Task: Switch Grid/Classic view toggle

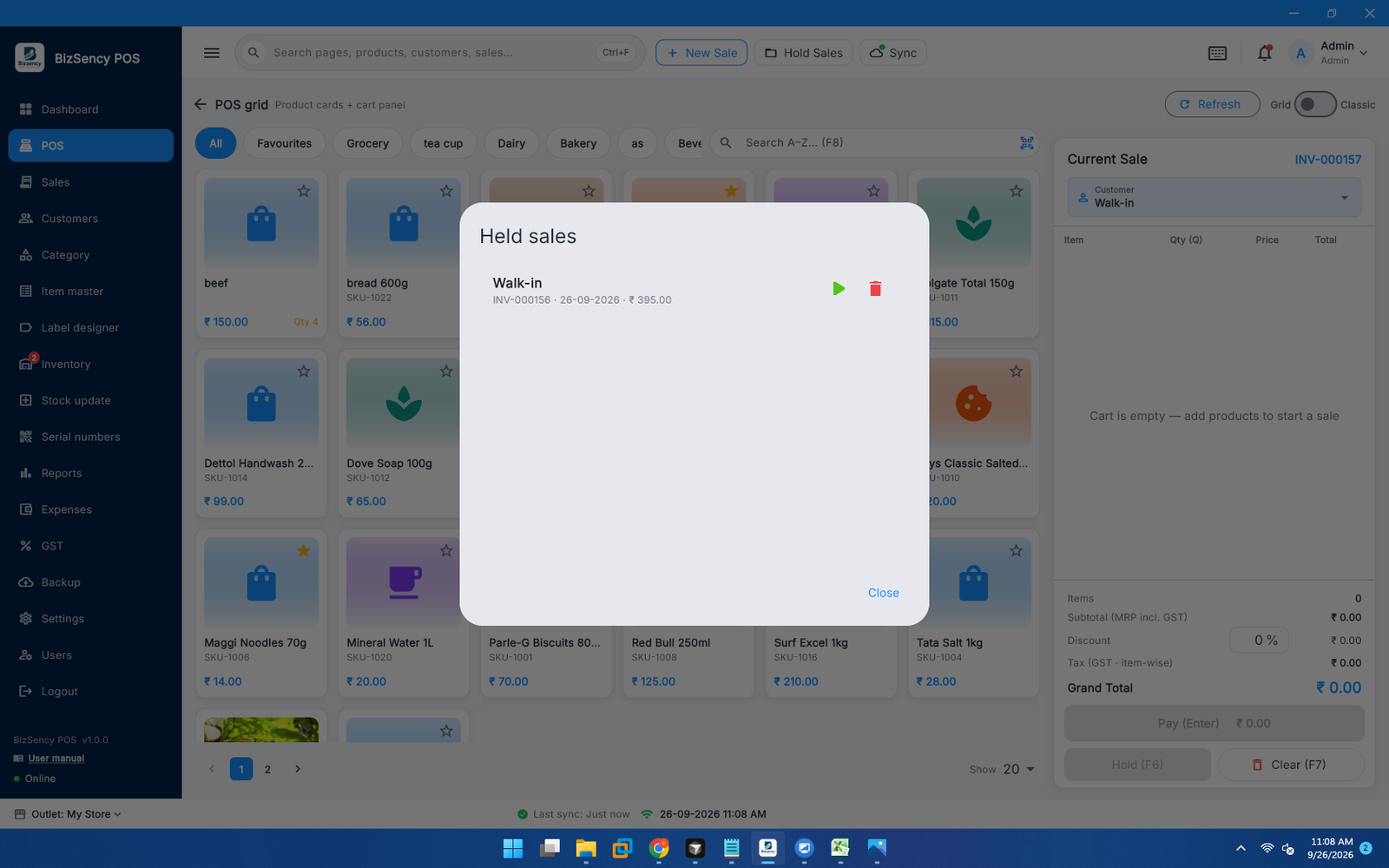Action: 1314,104
